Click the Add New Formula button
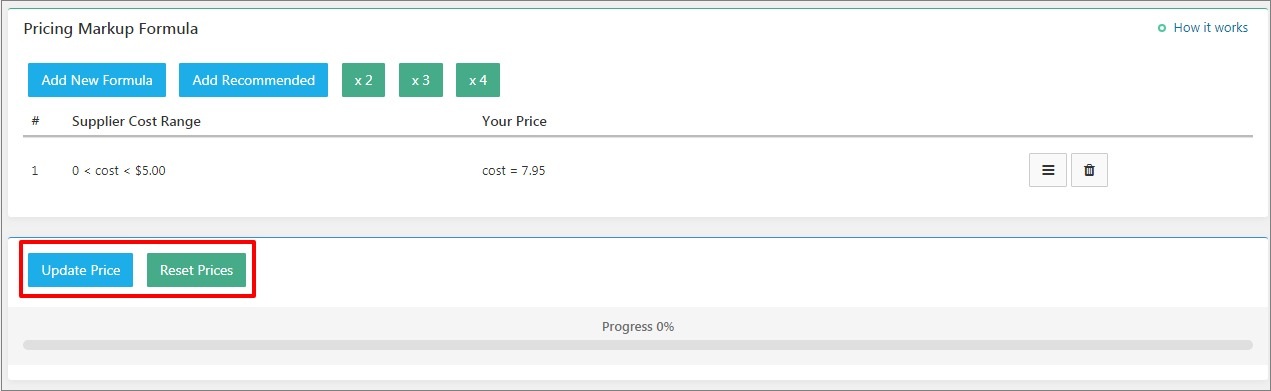 97,80
